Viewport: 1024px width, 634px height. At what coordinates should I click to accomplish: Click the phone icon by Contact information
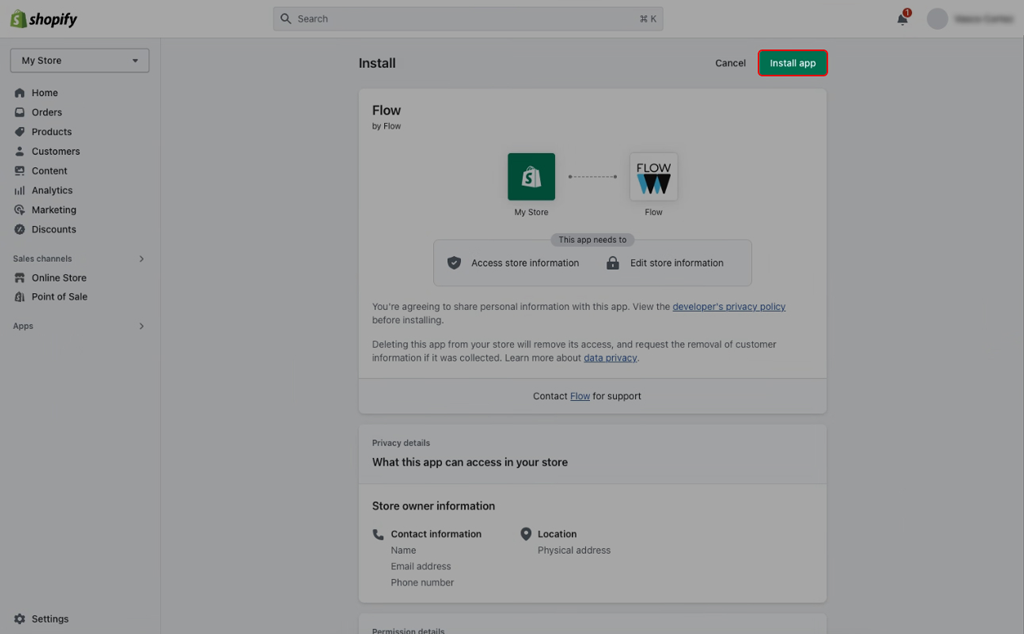(x=378, y=534)
